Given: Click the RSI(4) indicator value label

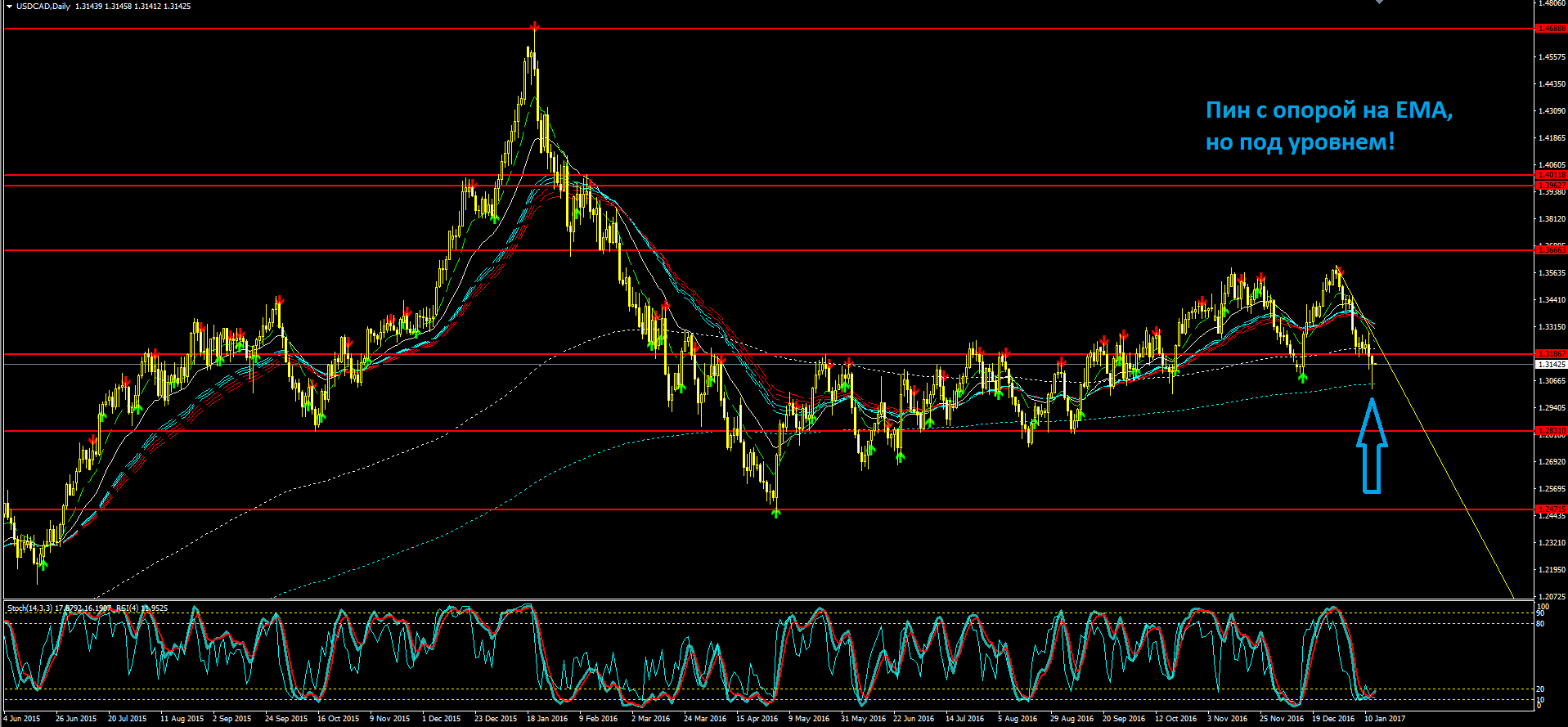Looking at the screenshot, I should (142, 608).
